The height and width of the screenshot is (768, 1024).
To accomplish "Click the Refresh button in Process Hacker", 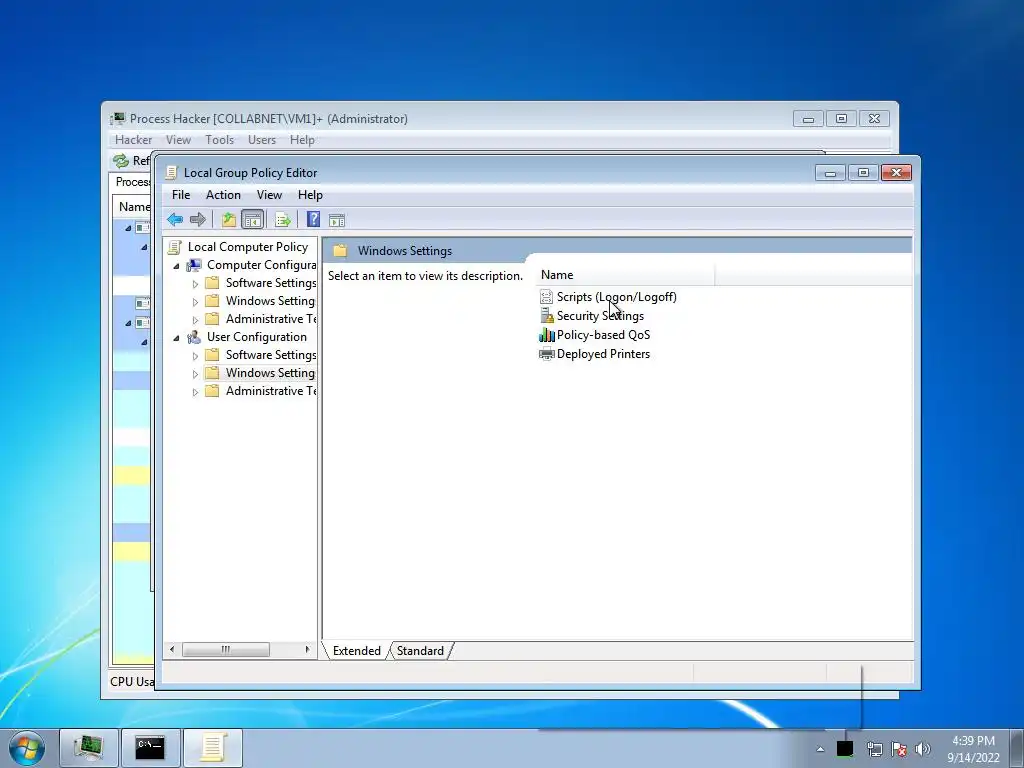I will pos(131,161).
